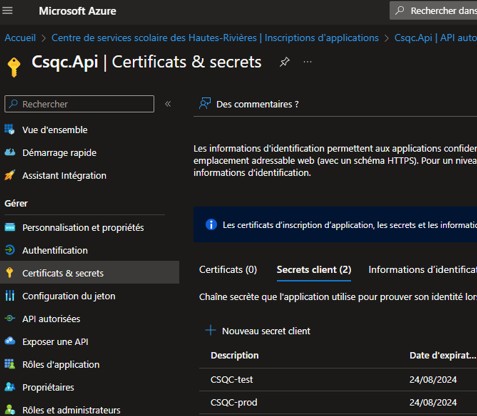Open Rôles et administrateurs

71,410
